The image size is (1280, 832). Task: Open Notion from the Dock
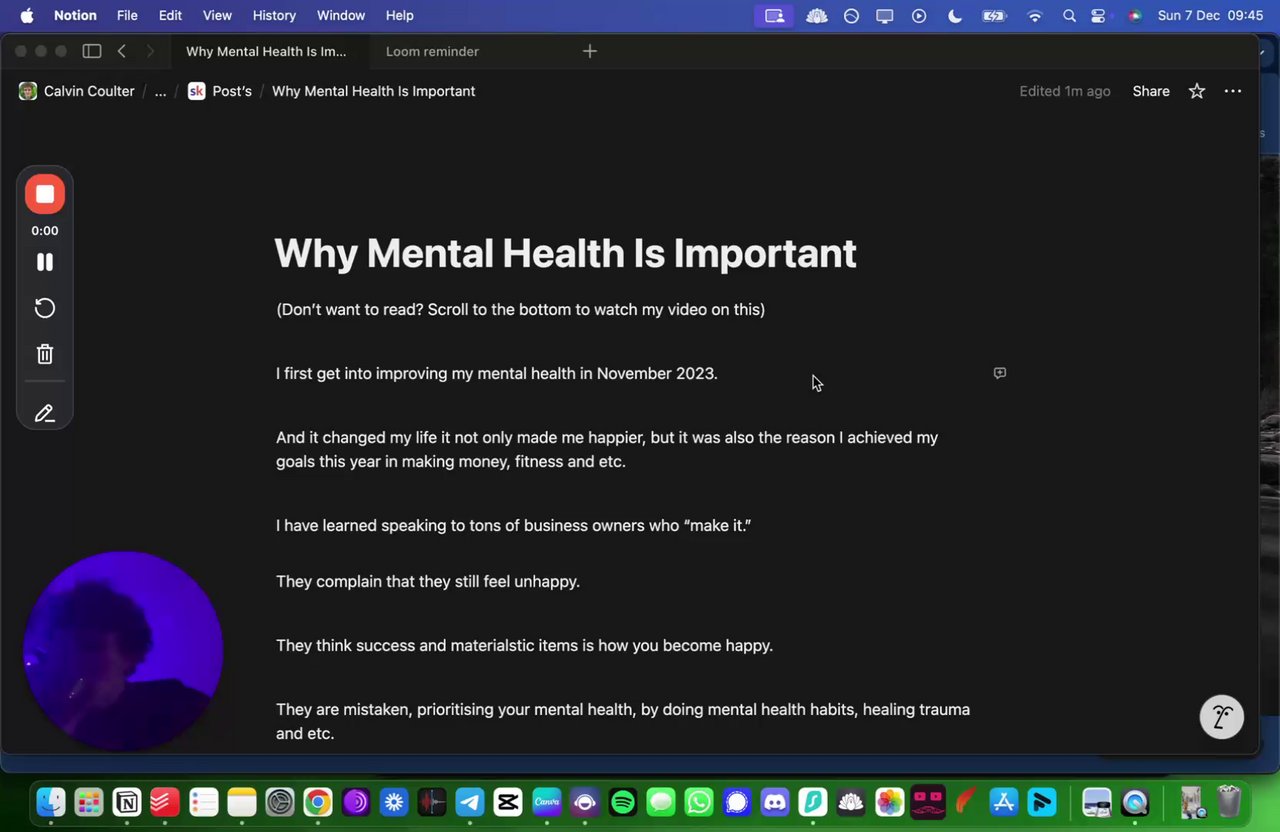point(127,802)
